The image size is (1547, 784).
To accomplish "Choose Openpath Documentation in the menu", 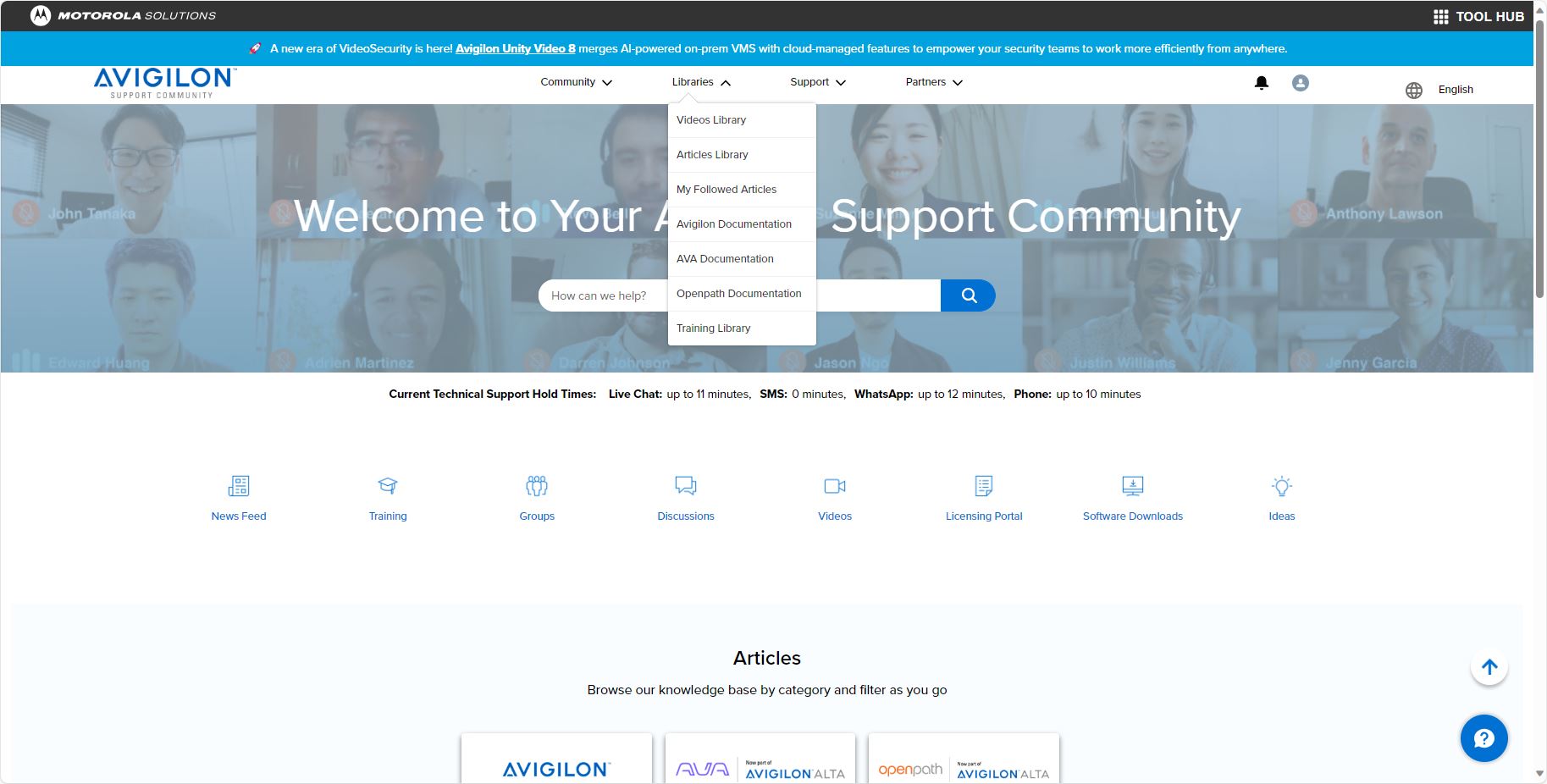I will pyautogui.click(x=738, y=293).
